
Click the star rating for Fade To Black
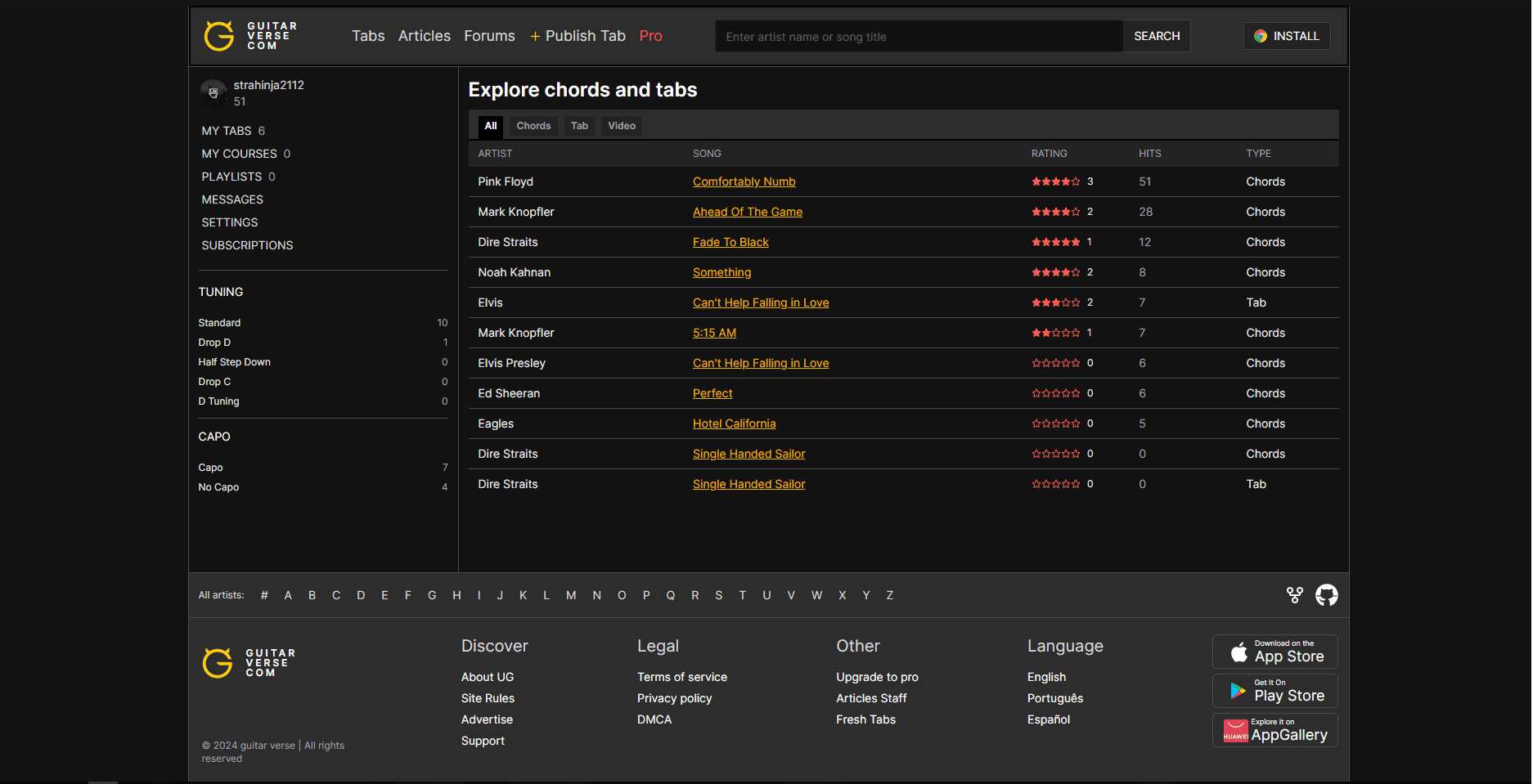tap(1055, 242)
